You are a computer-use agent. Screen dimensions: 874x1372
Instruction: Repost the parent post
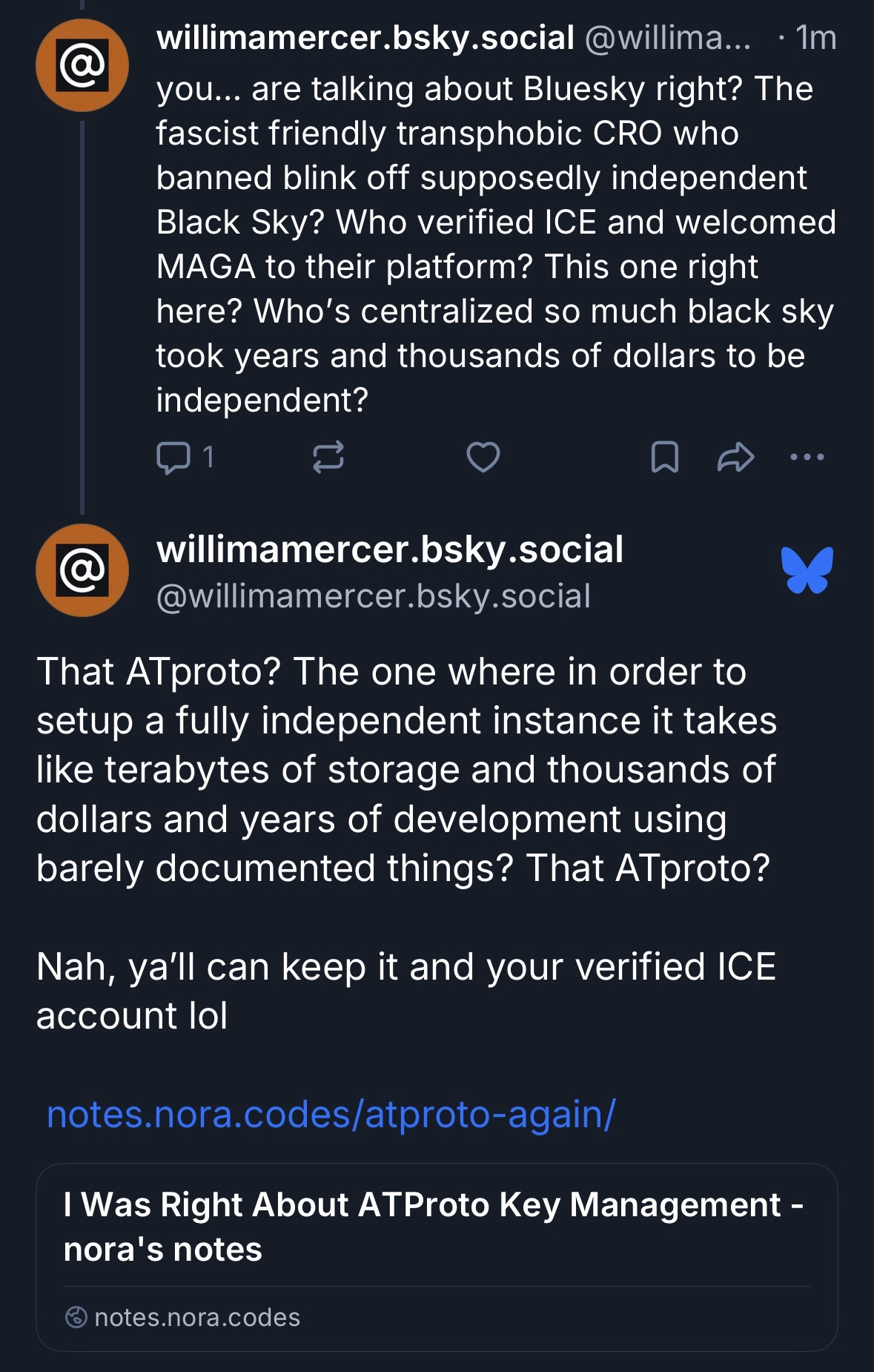coord(328,457)
